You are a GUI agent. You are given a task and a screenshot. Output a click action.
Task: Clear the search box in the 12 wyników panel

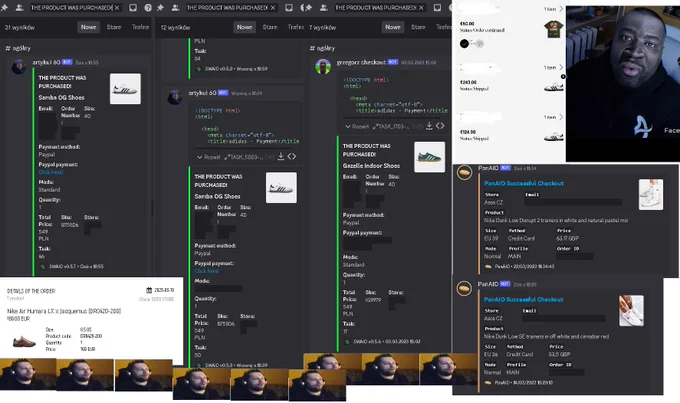[273, 7]
